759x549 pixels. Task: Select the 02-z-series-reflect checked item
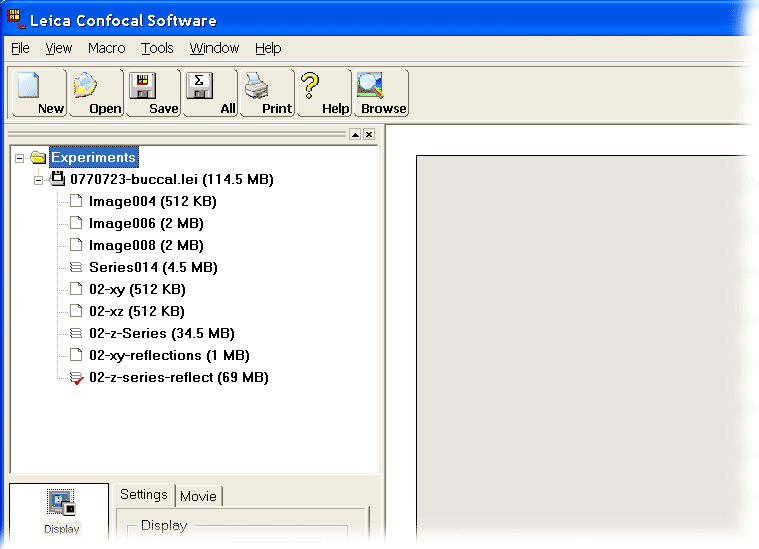[x=178, y=378]
